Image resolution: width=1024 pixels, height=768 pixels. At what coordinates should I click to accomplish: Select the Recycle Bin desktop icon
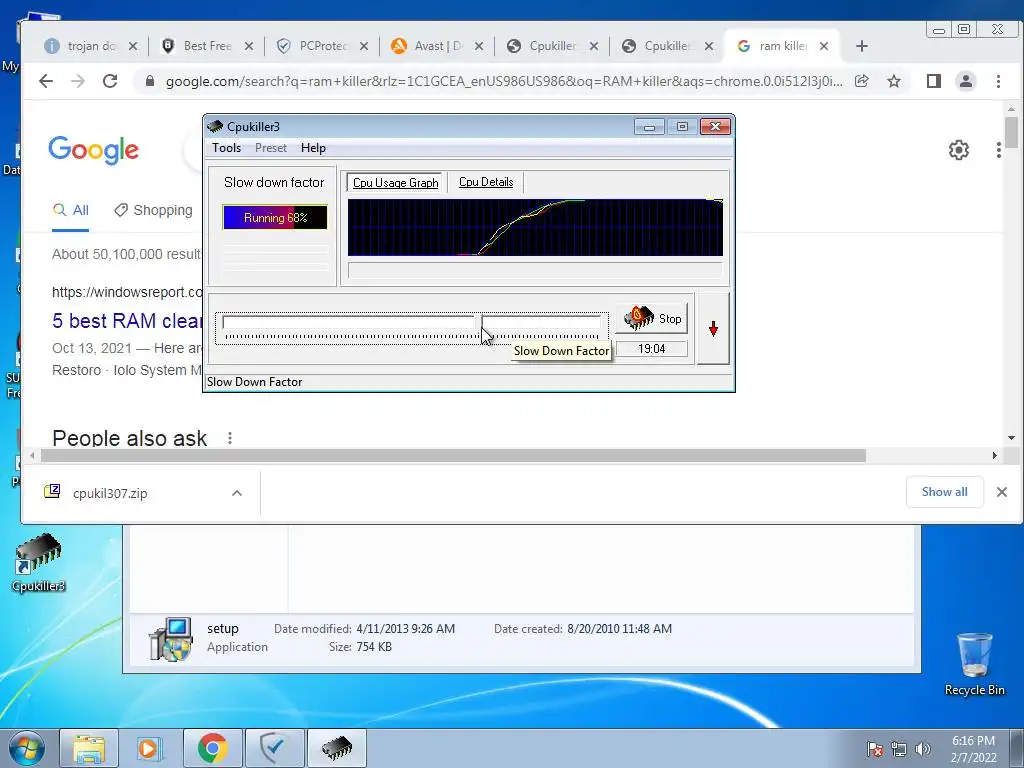pyautogui.click(x=974, y=664)
